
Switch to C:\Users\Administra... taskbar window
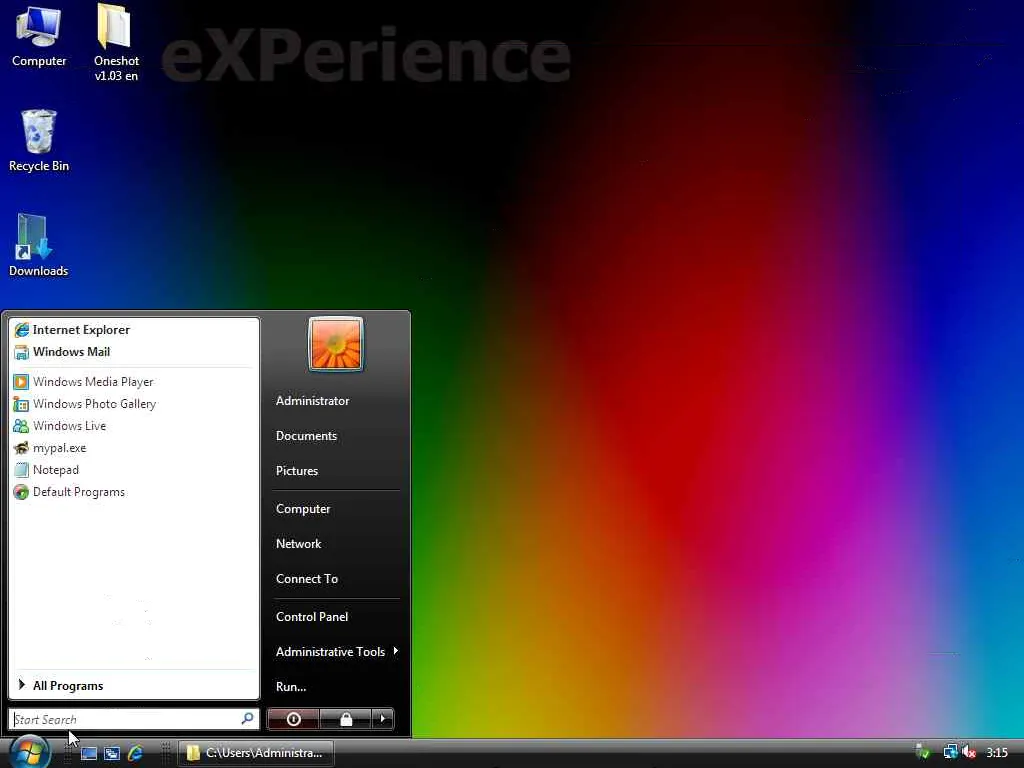click(255, 753)
